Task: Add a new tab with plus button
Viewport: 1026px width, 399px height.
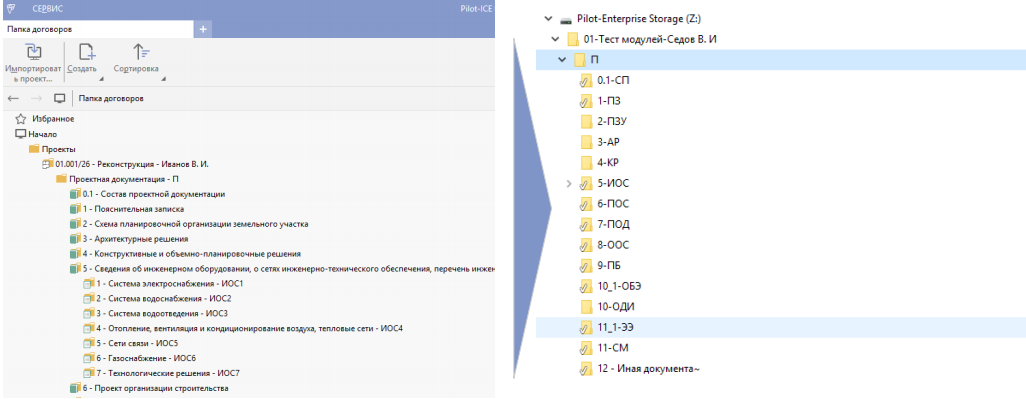Action: tap(203, 29)
